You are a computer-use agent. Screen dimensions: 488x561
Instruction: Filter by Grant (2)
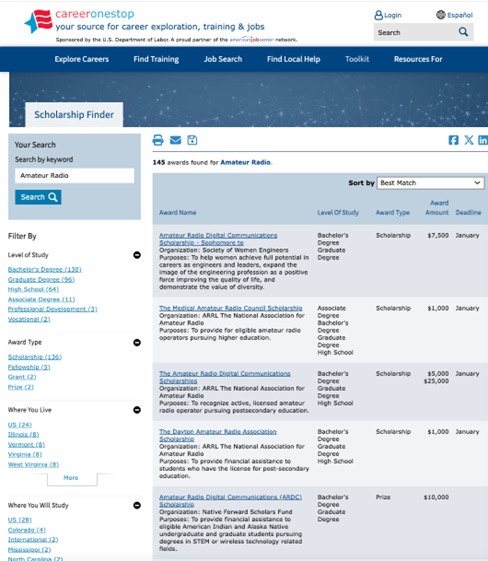pos(22,377)
